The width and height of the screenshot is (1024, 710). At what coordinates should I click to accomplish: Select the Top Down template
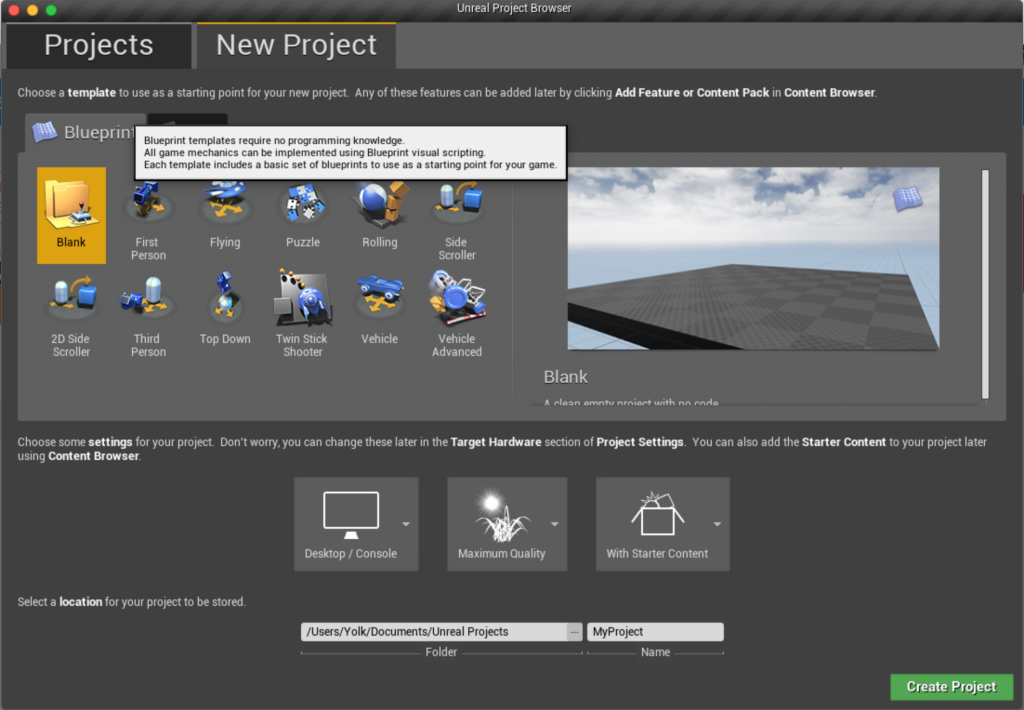[225, 308]
